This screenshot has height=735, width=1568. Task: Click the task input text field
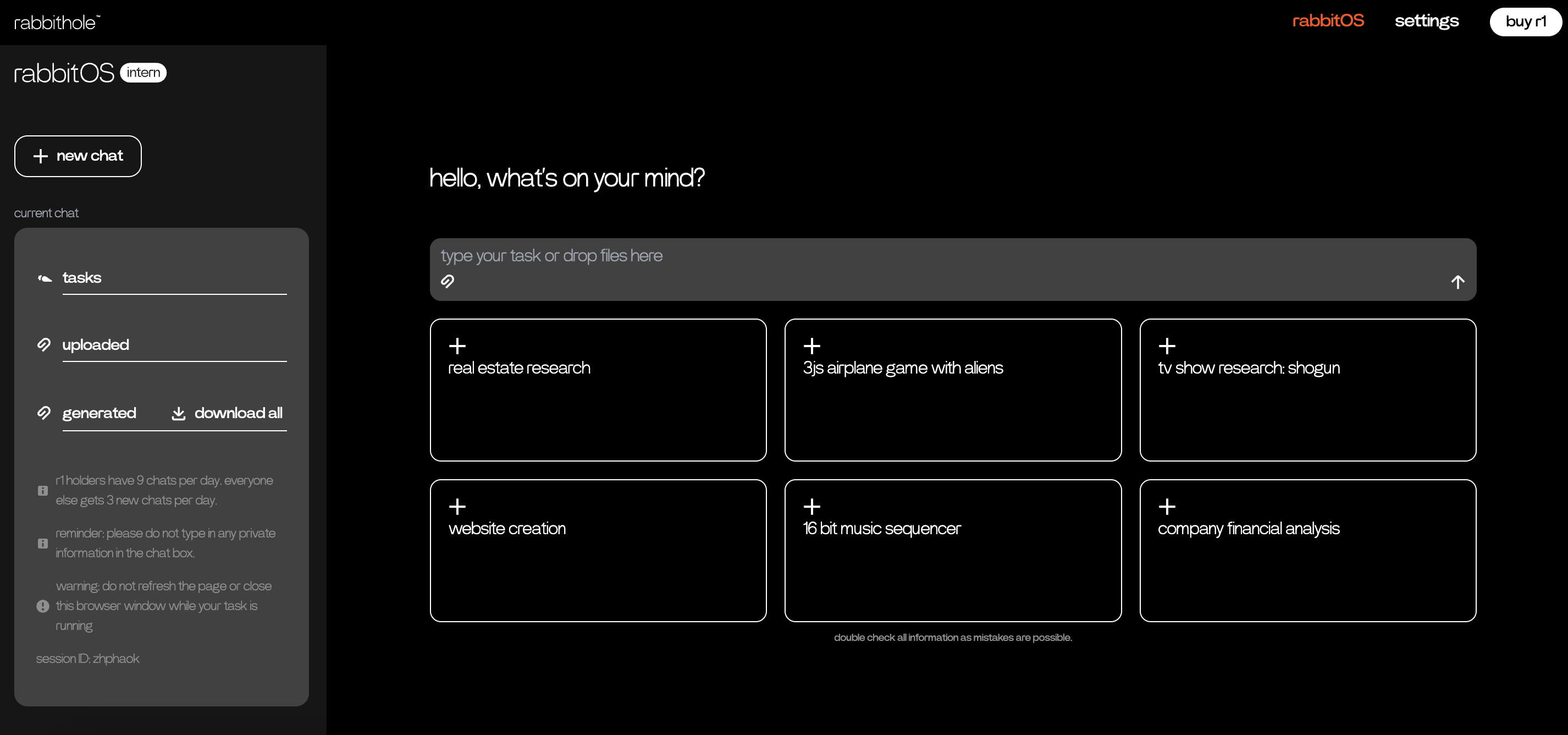(x=953, y=269)
